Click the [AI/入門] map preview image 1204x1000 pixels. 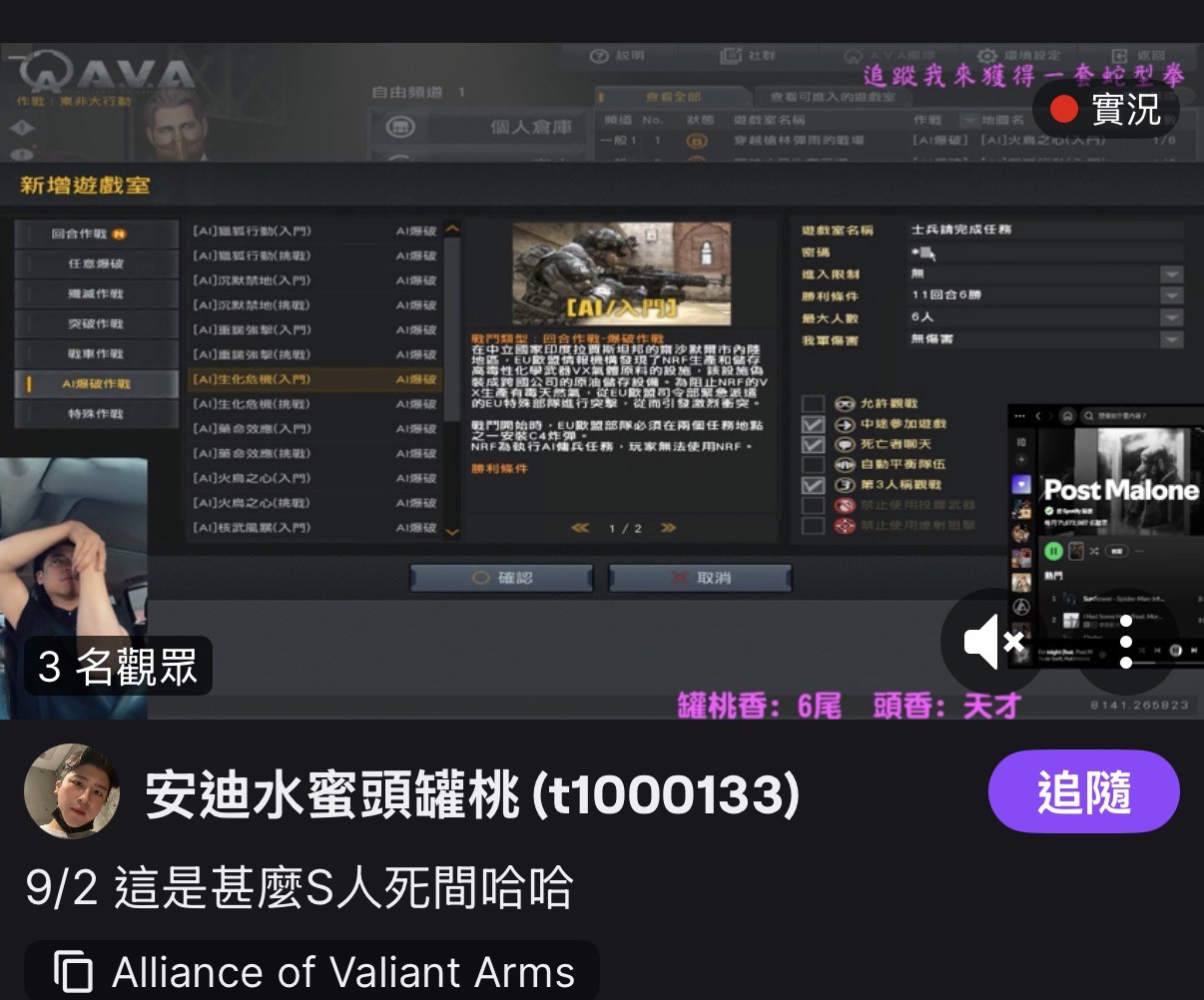pos(621,271)
